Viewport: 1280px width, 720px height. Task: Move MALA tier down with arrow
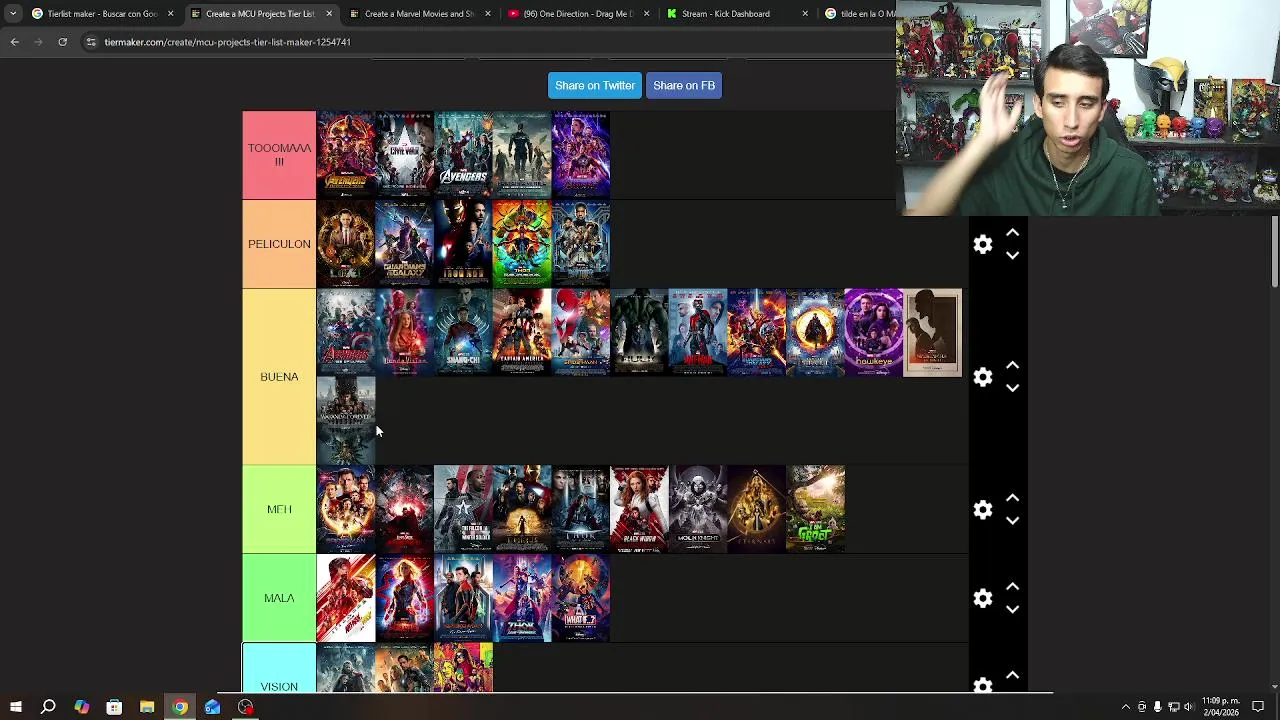(1012, 610)
